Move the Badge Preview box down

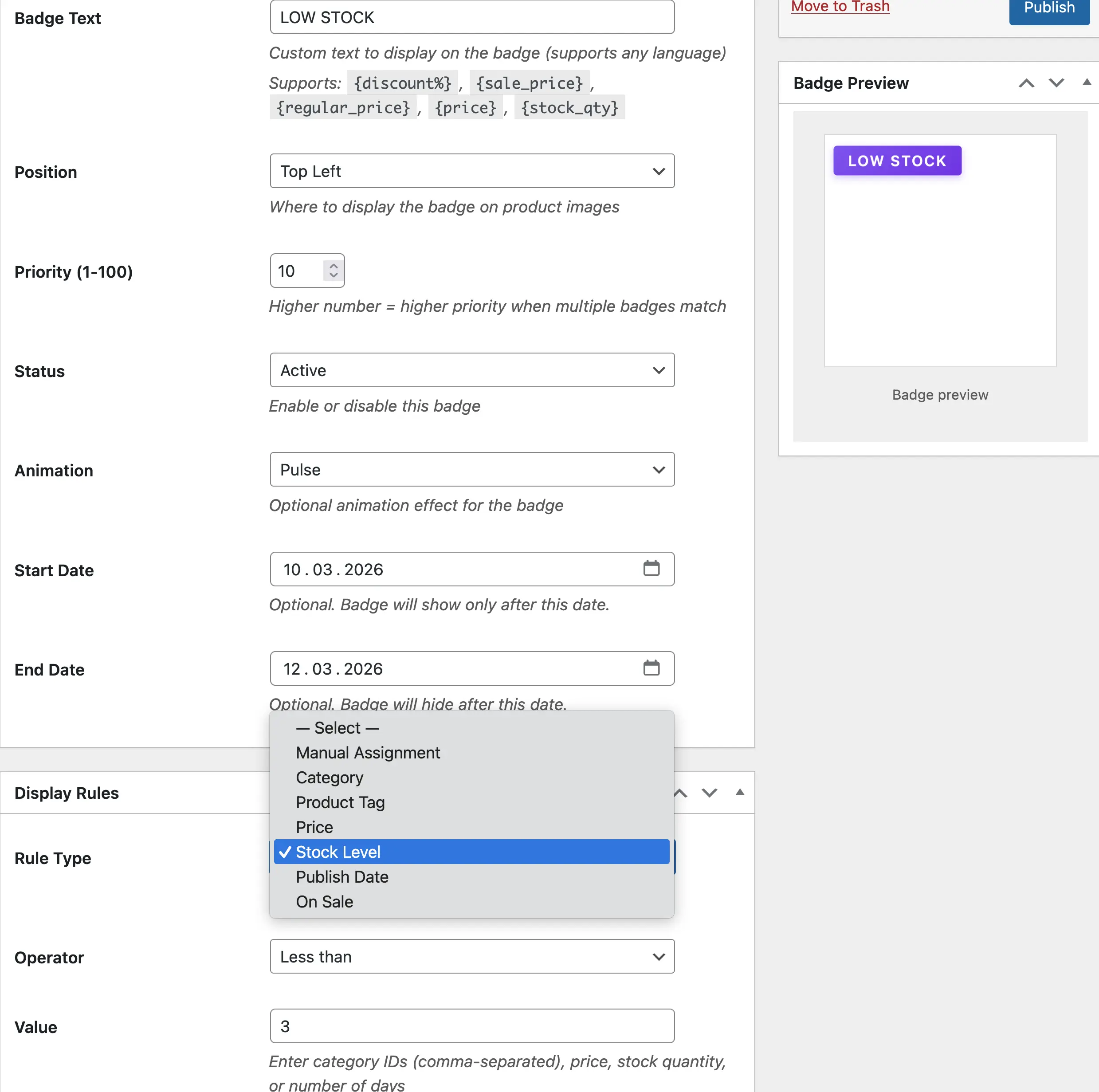[1056, 83]
